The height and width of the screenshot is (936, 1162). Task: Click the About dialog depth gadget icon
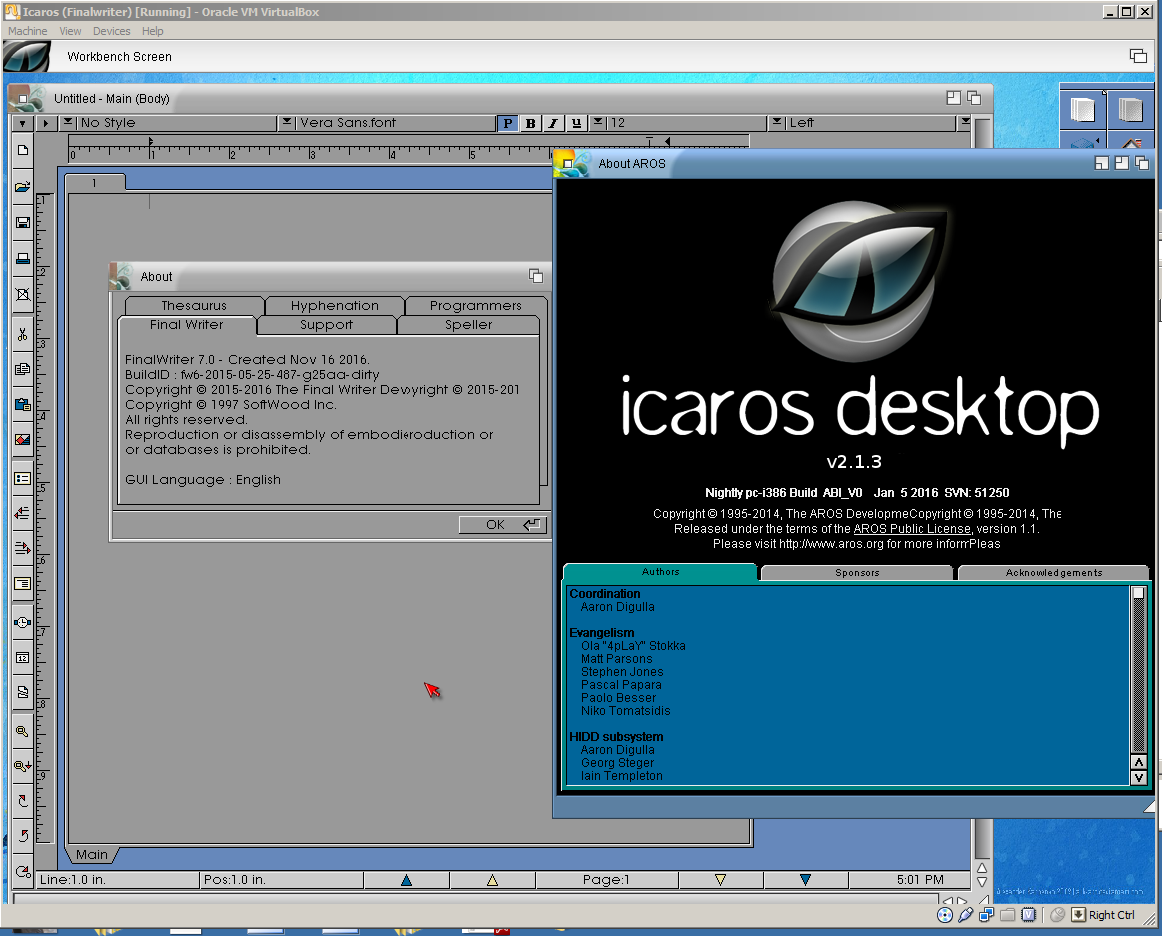[536, 276]
